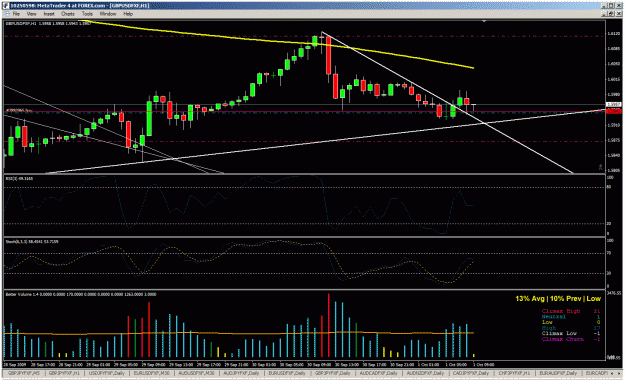Switch to the USDJPYFXF,Daily chart tab

click(106, 373)
